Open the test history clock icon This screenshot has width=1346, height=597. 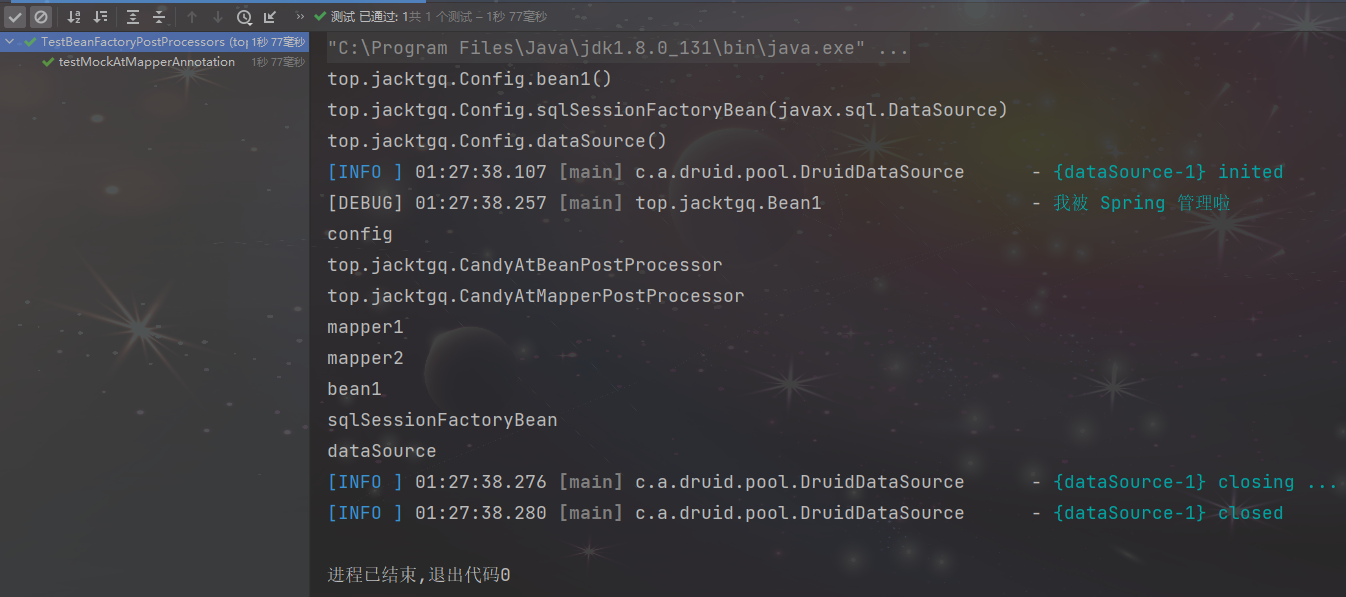244,17
